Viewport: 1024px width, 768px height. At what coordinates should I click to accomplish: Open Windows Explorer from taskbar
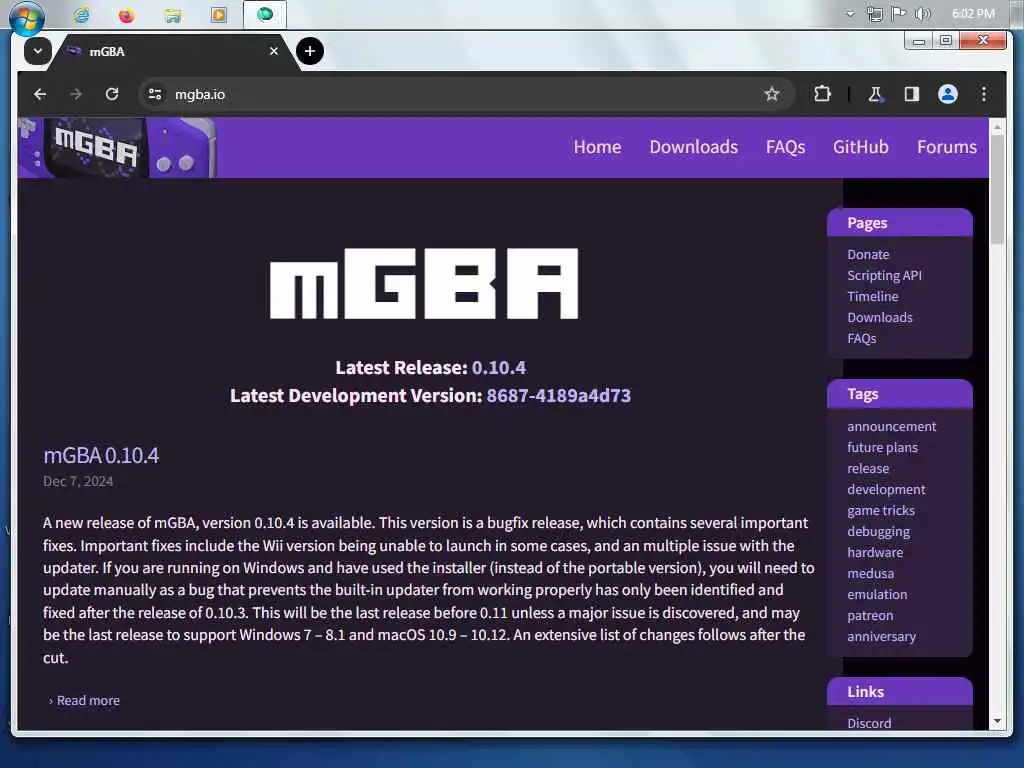point(173,14)
